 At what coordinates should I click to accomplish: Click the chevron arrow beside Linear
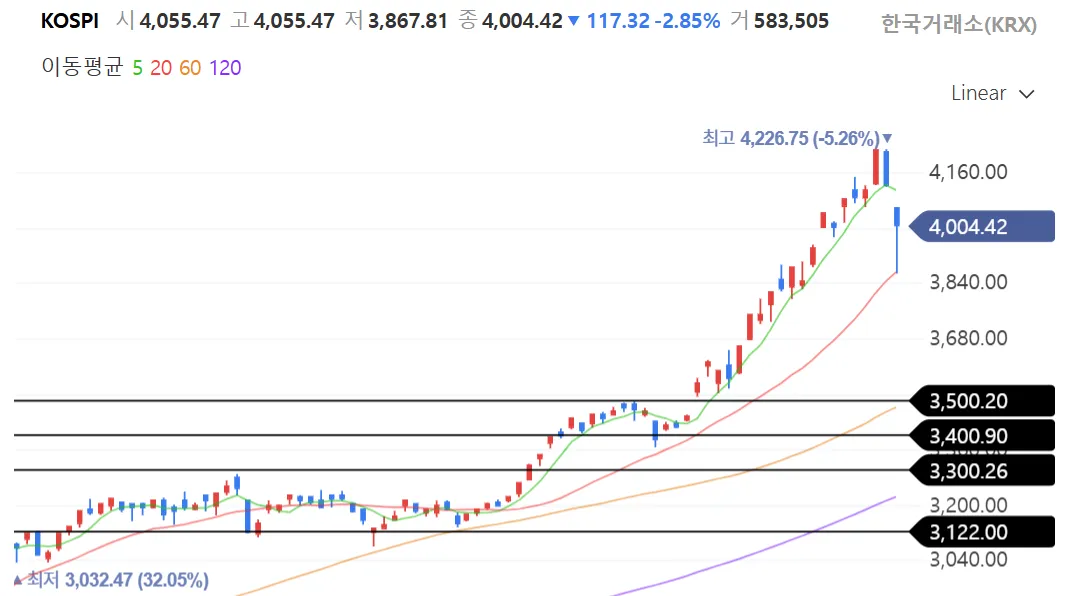pyautogui.click(x=1026, y=94)
